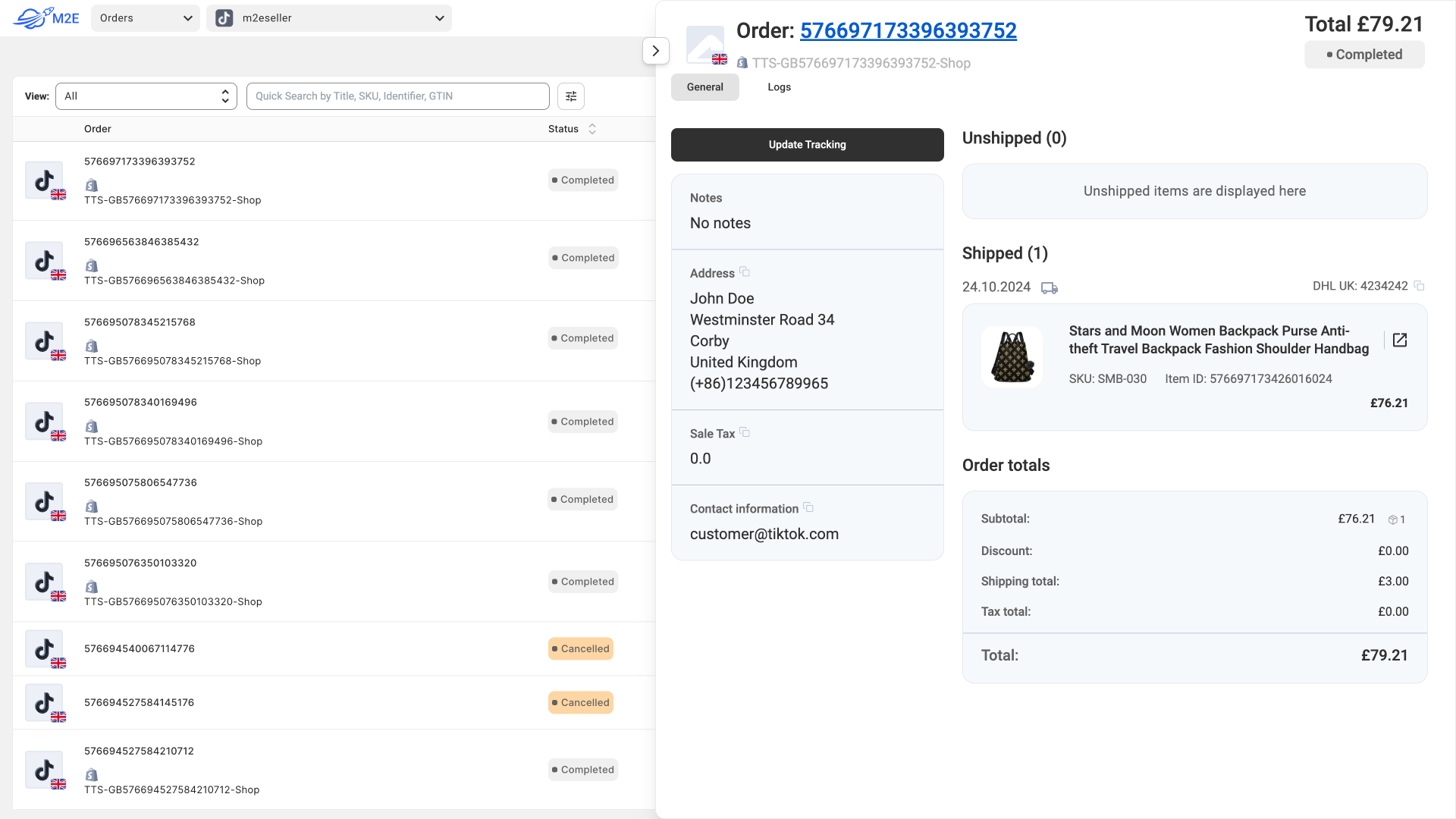
Task: Switch to the Logs tab
Action: click(x=779, y=87)
